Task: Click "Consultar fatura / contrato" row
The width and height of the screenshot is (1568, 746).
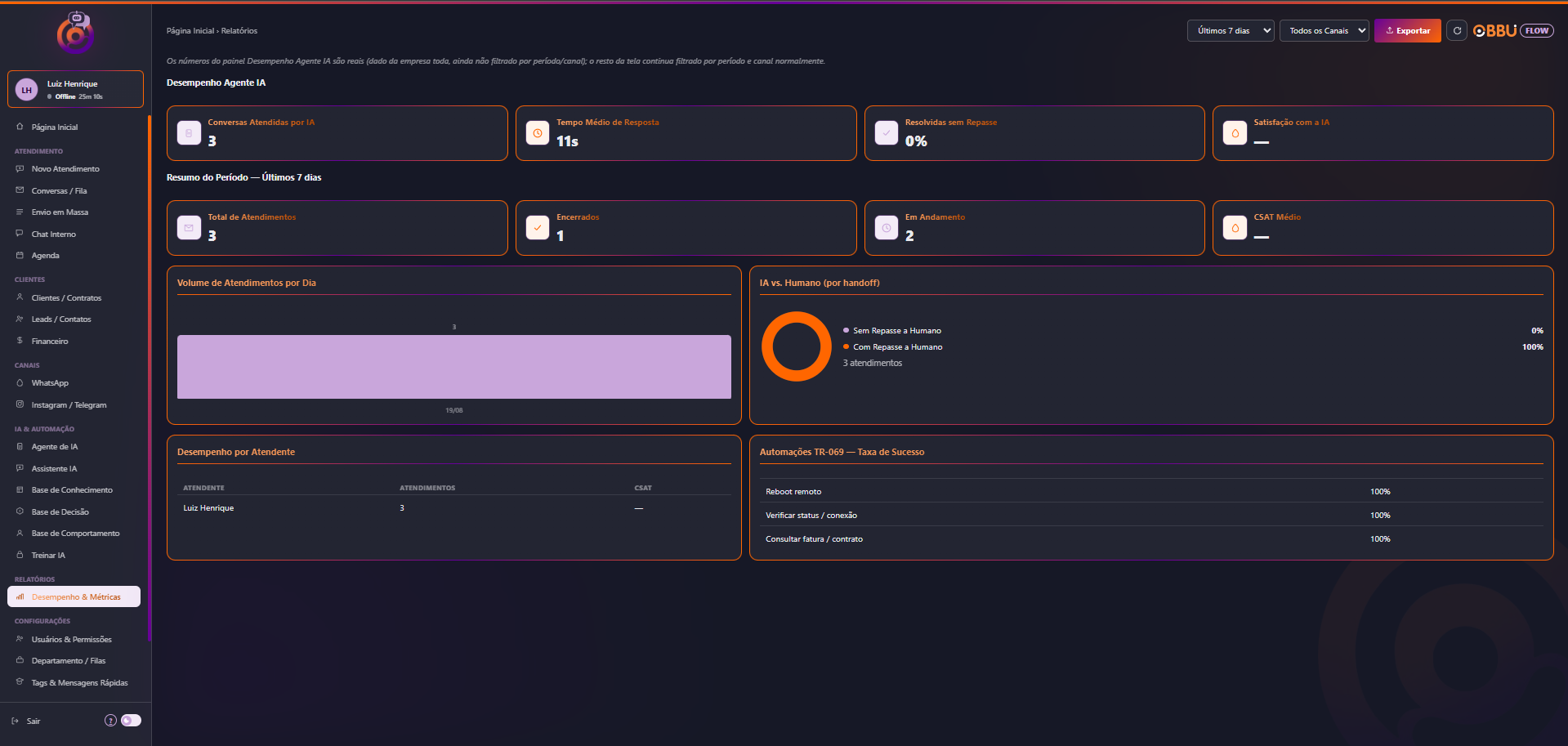Action: (x=1151, y=538)
